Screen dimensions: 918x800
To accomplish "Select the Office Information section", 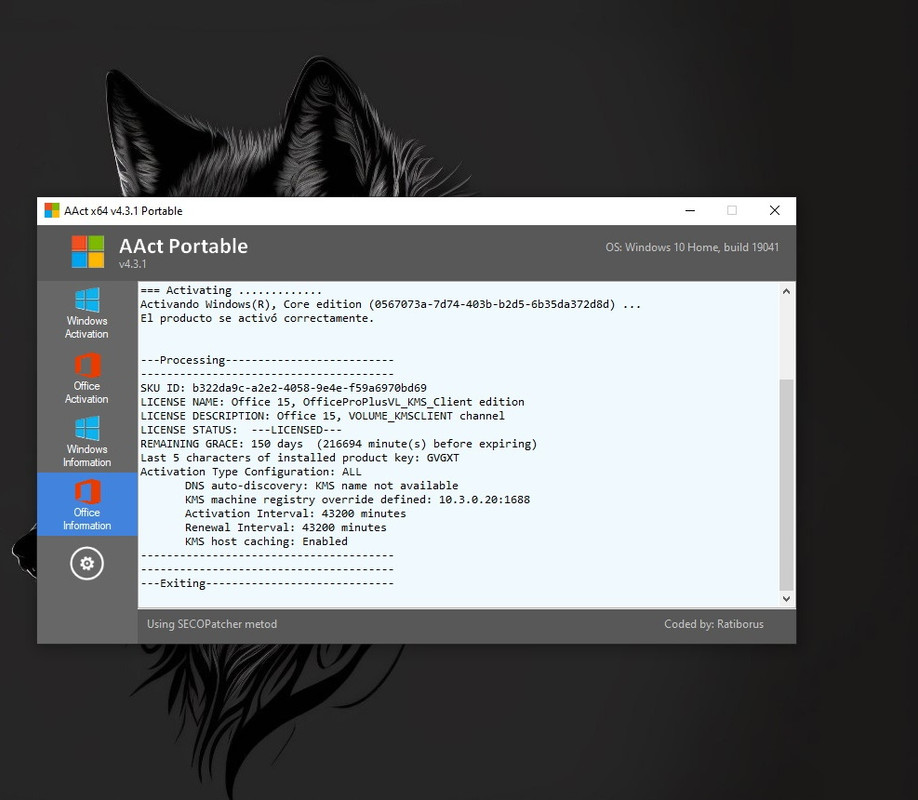I will [87, 505].
